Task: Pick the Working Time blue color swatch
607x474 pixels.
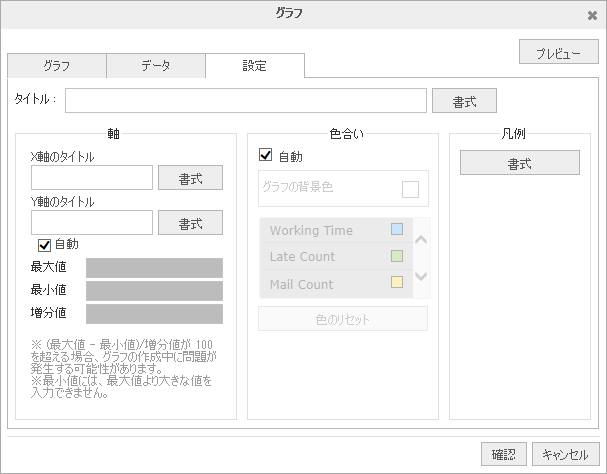Action: tap(397, 231)
